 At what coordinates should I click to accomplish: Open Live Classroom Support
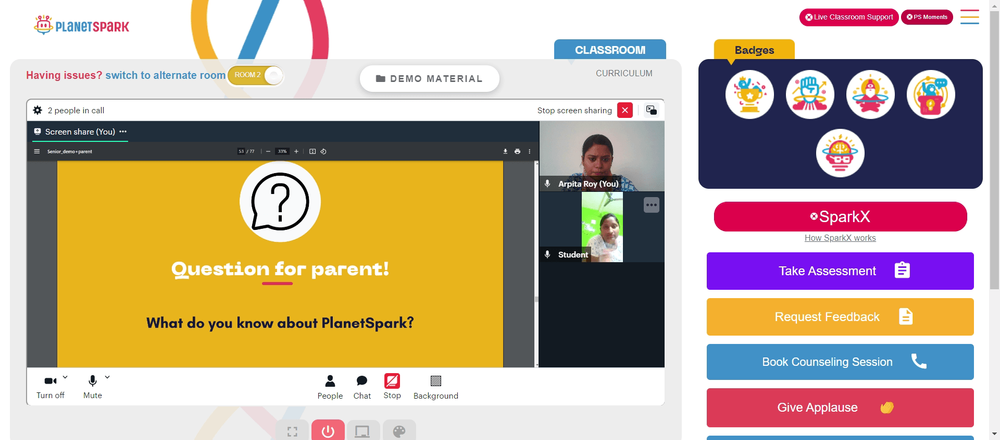pos(849,17)
